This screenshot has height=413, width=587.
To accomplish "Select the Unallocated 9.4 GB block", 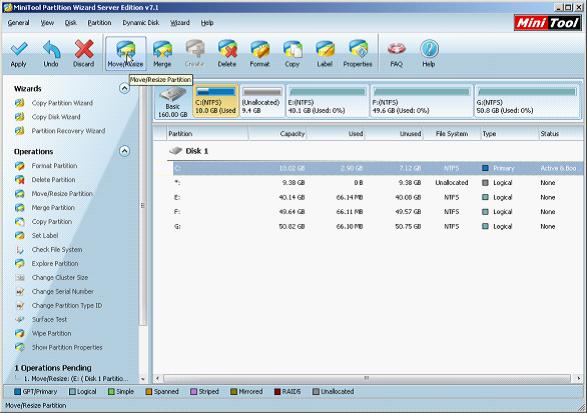I will [x=262, y=101].
